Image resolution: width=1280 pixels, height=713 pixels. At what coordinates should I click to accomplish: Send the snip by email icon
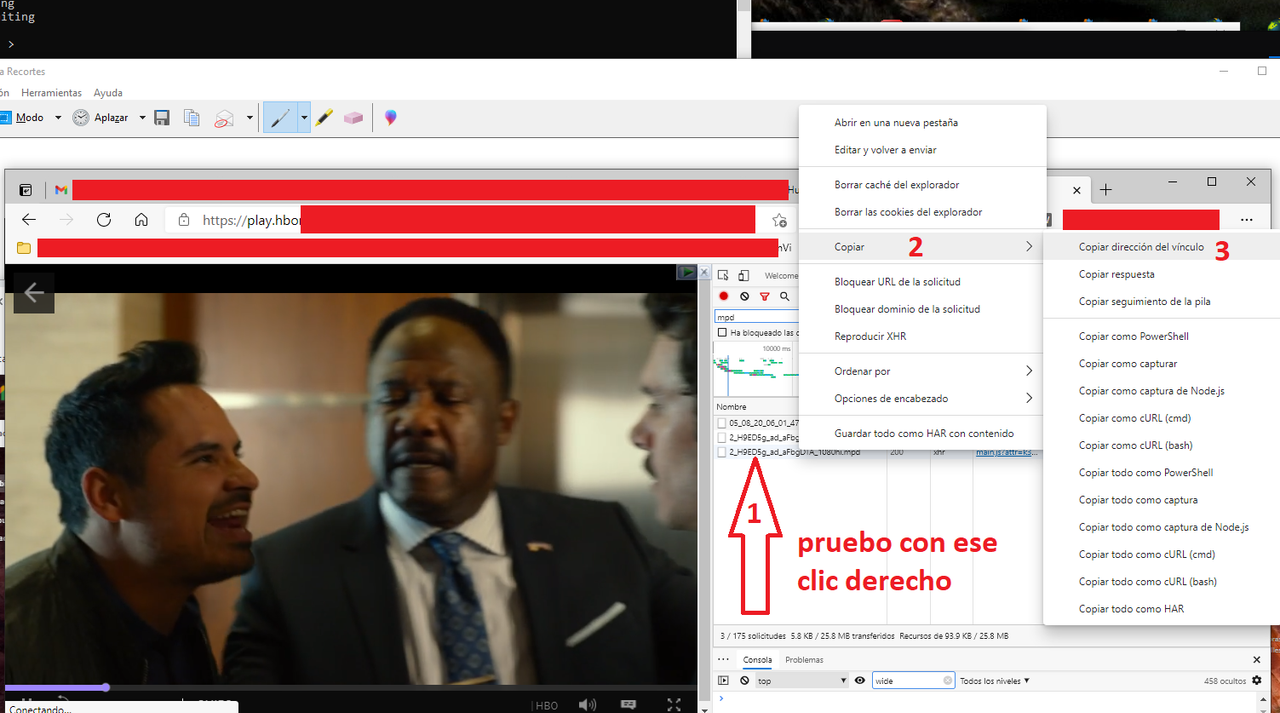223,118
